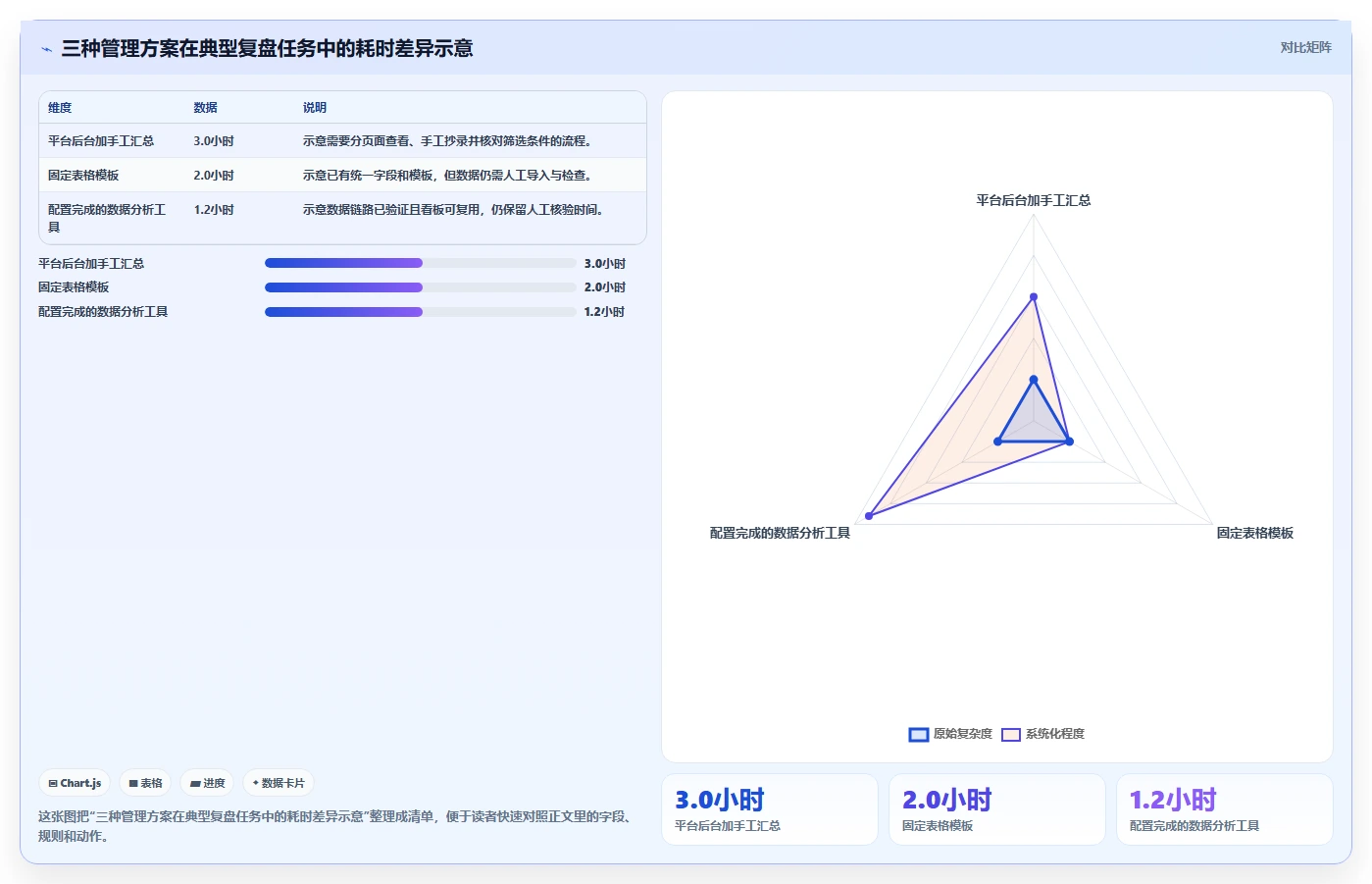Screen dimensions: 1372x884
Task: Click the 数据卡片 tag chip
Action: [x=279, y=783]
